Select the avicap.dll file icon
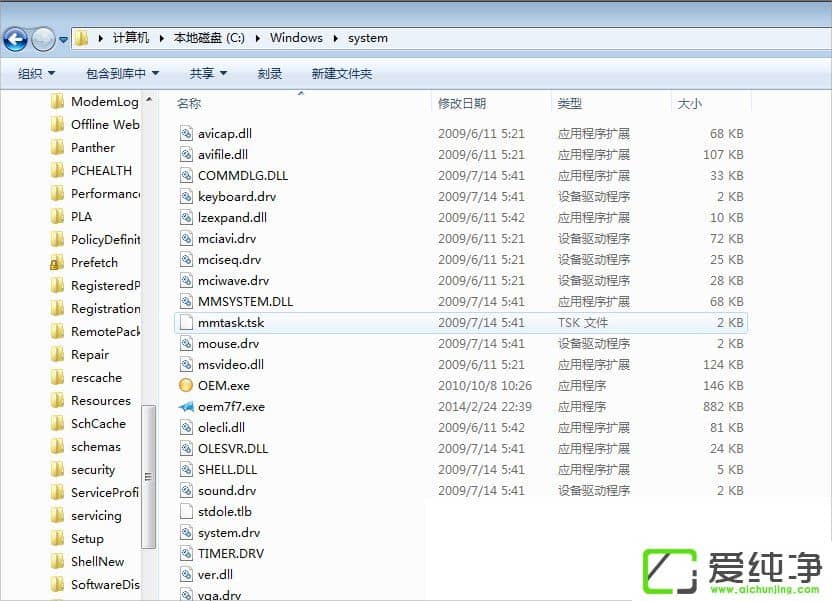832x601 pixels. coord(186,133)
